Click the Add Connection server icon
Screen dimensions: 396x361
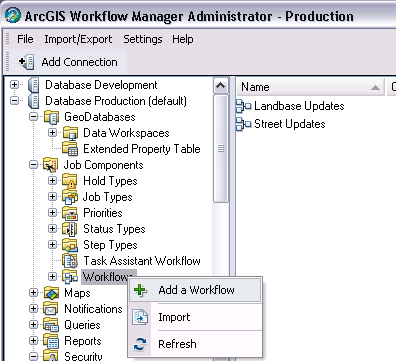[x=26, y=62]
